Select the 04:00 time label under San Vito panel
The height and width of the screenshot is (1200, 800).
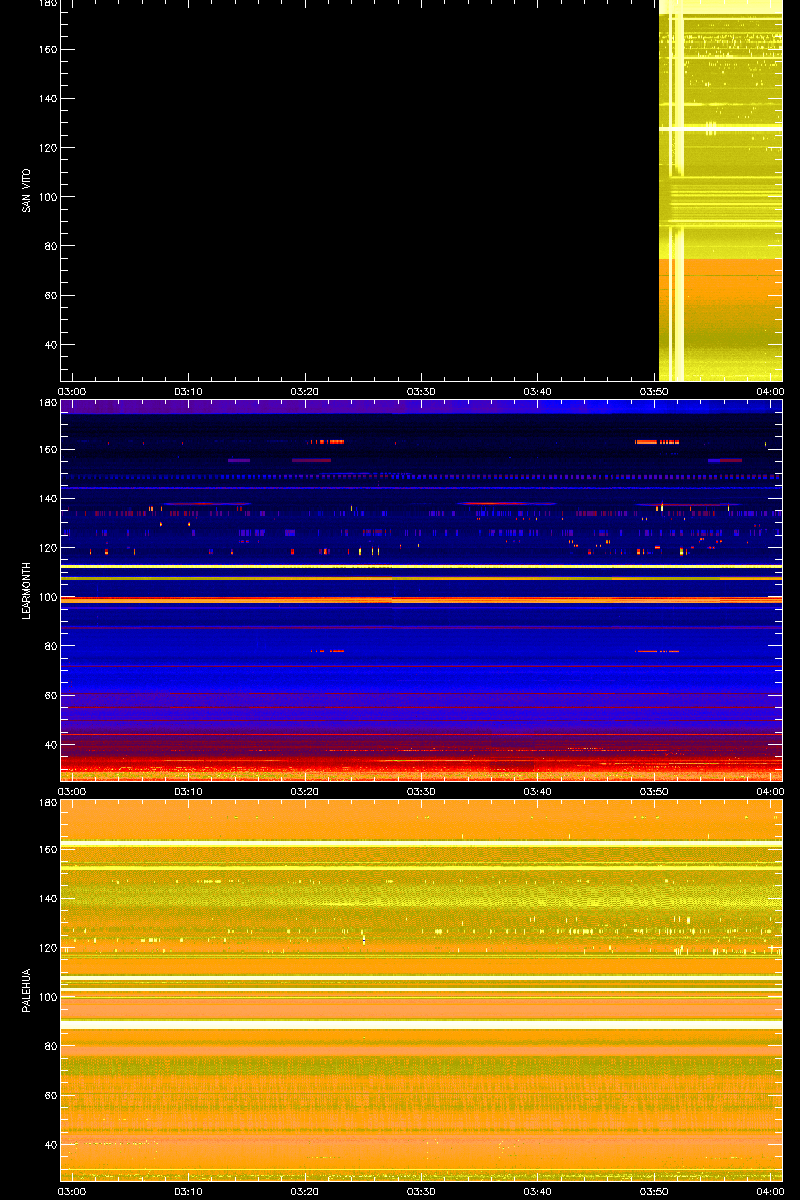tap(769, 392)
